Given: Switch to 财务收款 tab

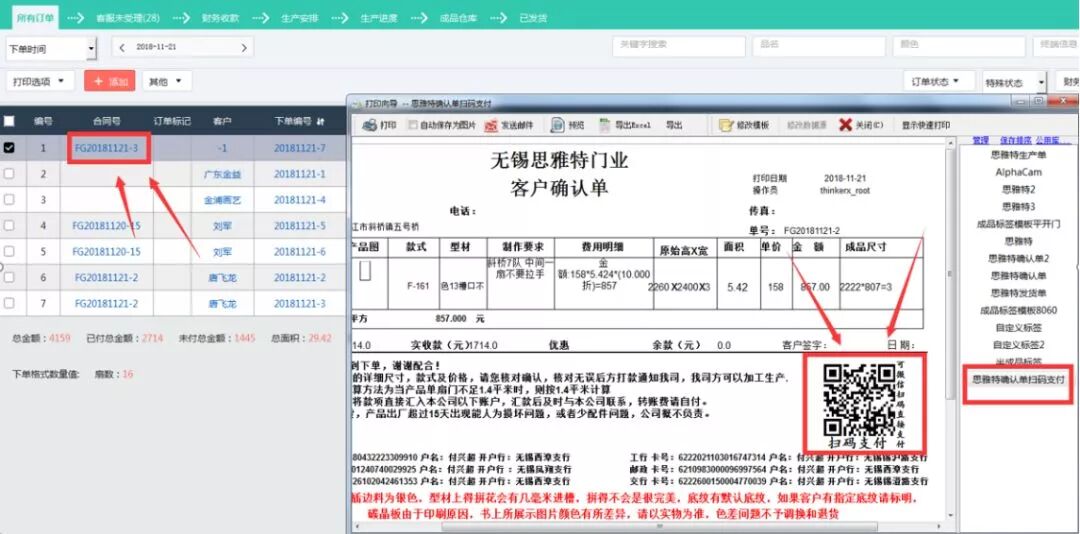Looking at the screenshot, I should (x=221, y=18).
